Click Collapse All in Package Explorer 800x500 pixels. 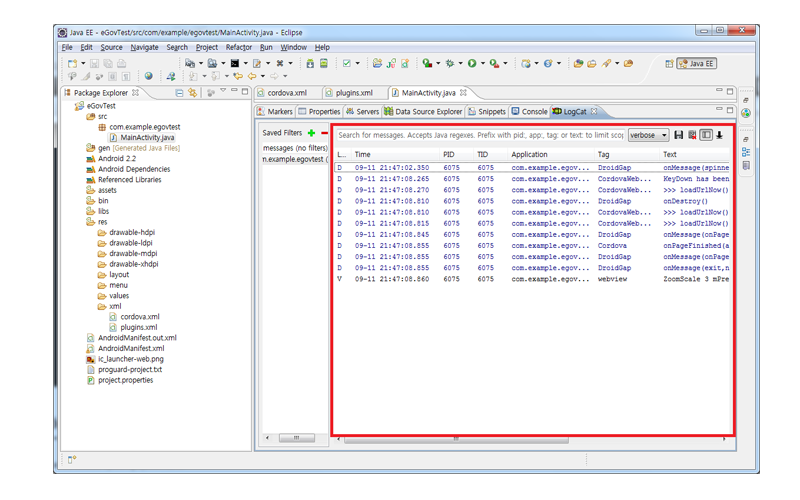pos(179,93)
